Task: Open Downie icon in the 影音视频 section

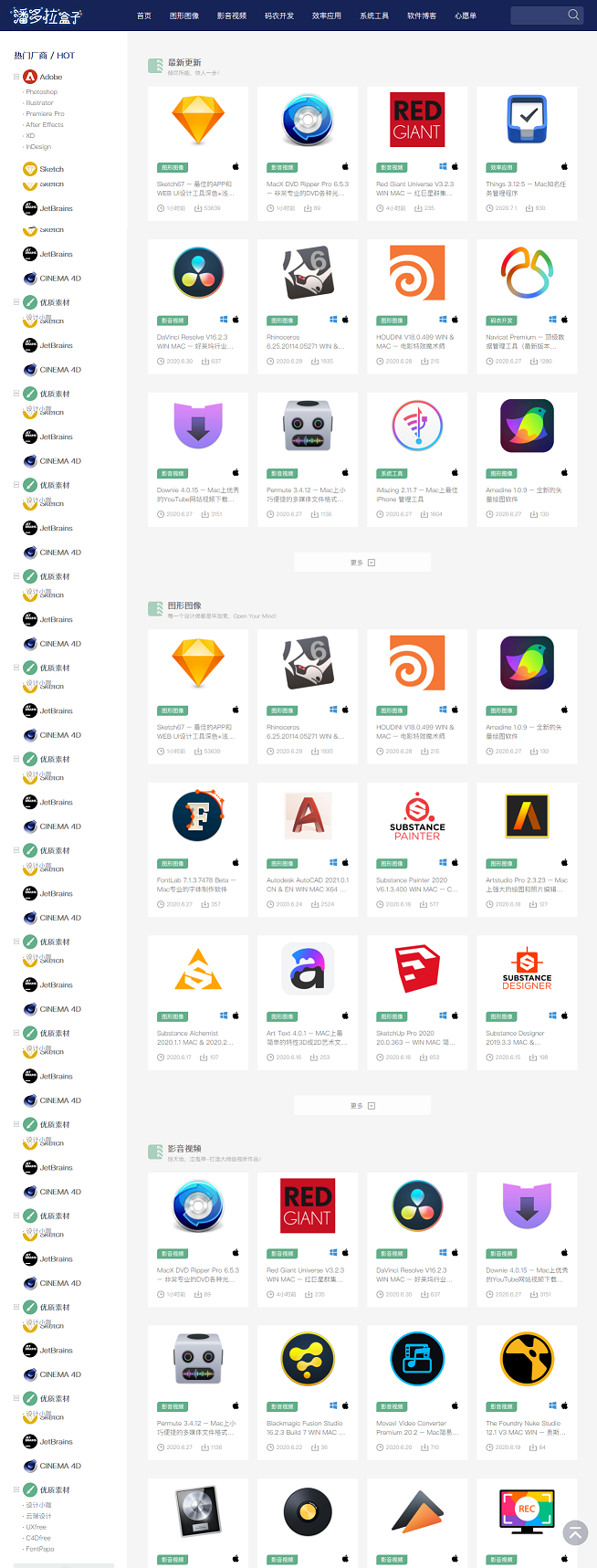Action: point(527,1205)
